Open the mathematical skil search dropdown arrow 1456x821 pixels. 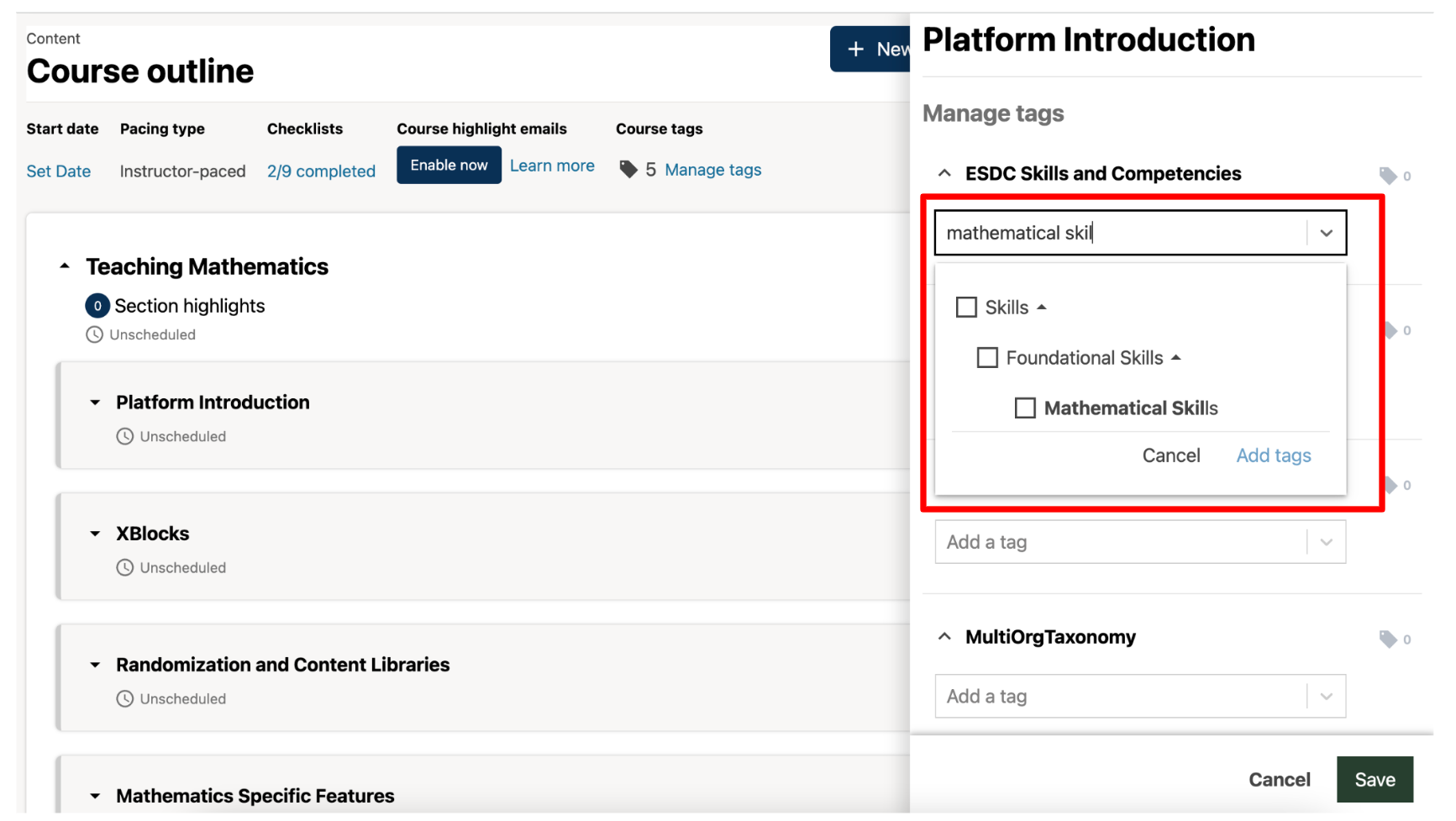1326,233
